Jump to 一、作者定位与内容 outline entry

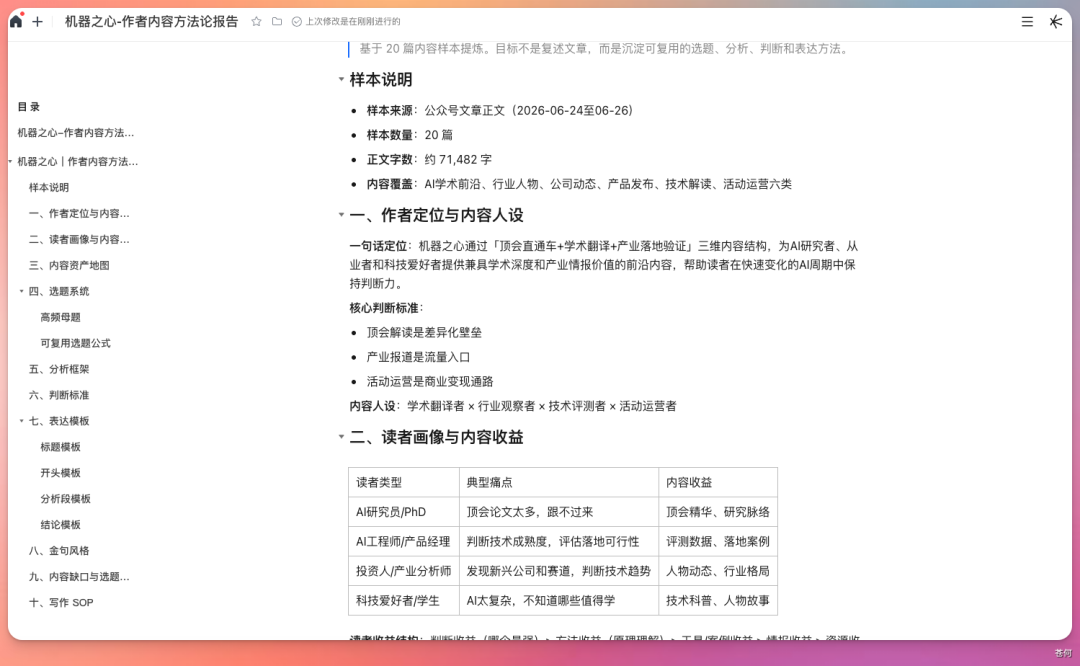[79, 214]
